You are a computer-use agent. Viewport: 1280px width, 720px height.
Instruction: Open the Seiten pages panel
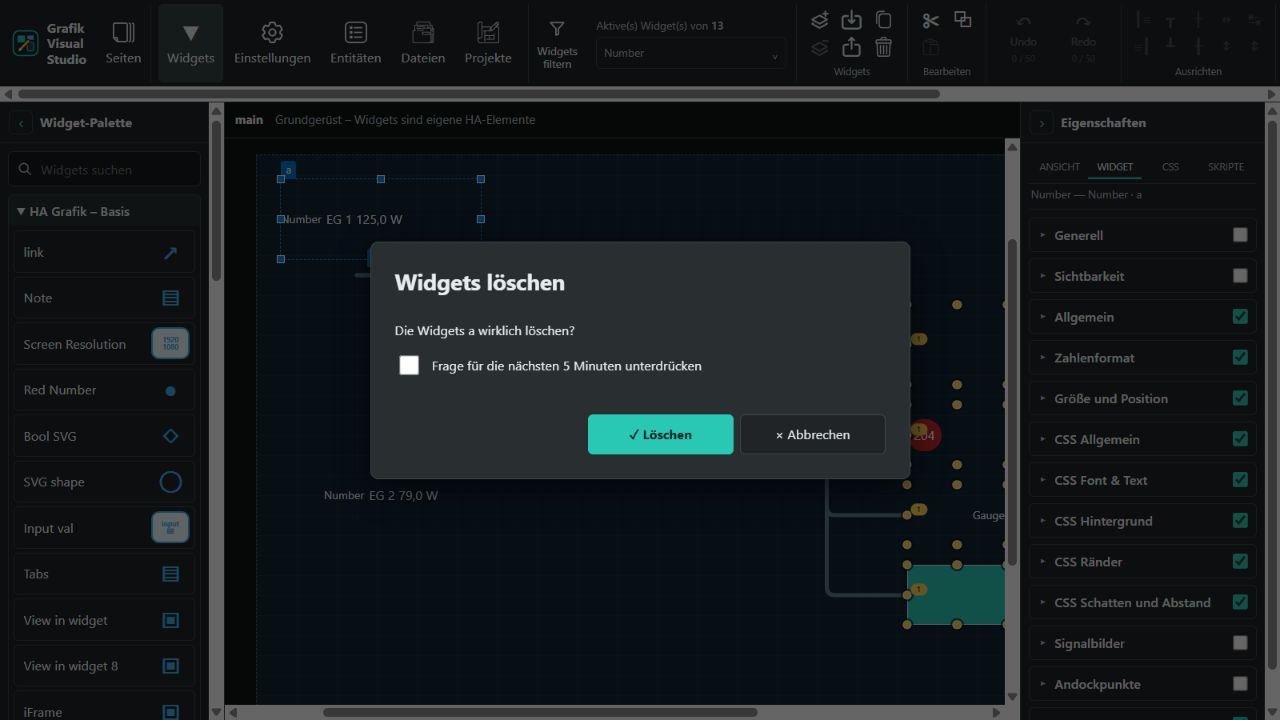click(x=123, y=43)
